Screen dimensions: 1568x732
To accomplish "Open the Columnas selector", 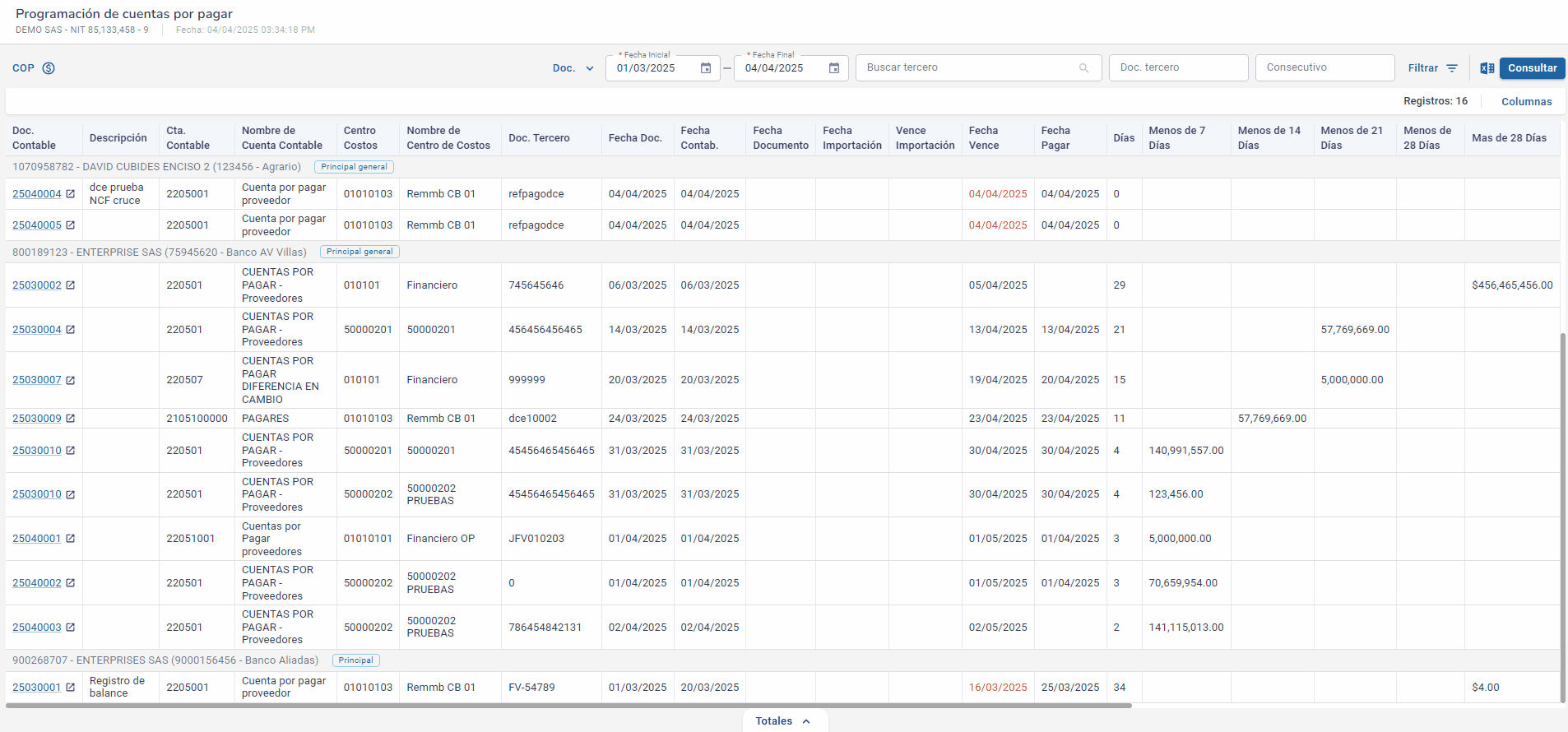I will pyautogui.click(x=1527, y=102).
